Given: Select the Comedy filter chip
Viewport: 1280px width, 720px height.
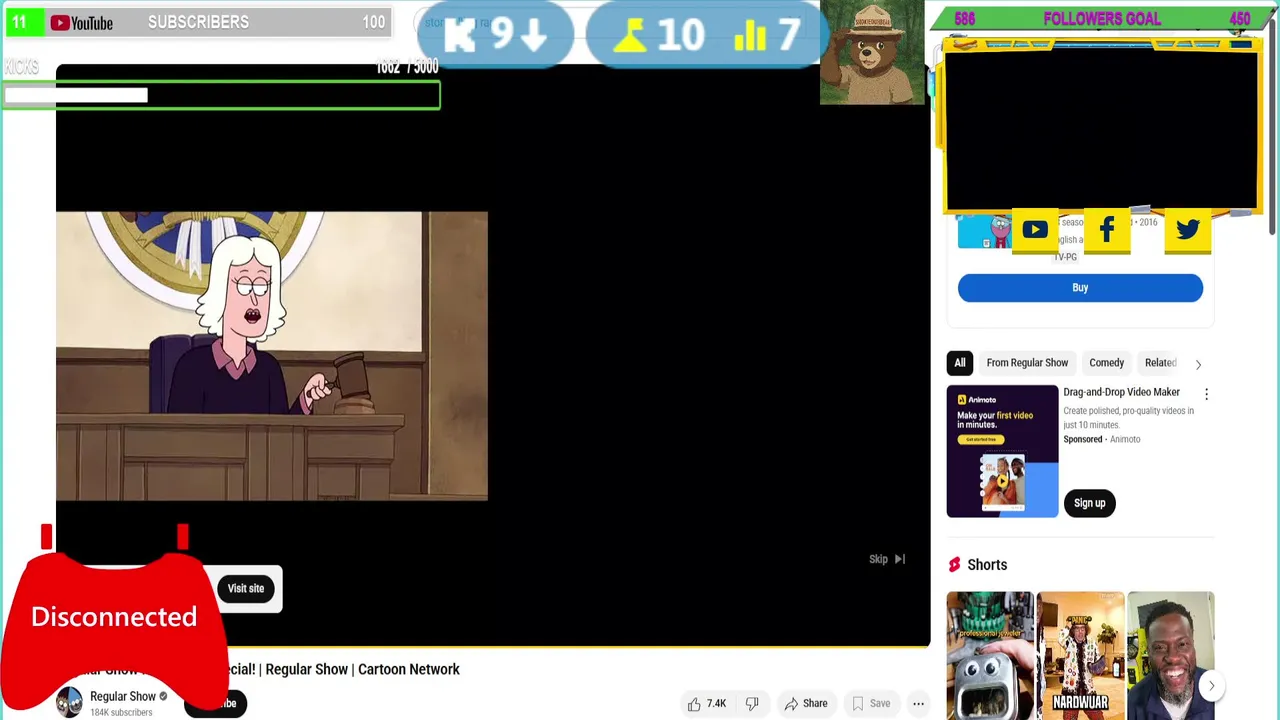Looking at the screenshot, I should [1106, 363].
